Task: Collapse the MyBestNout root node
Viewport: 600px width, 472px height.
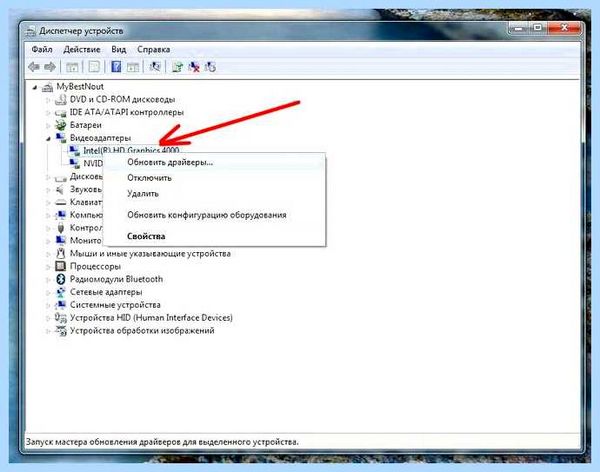Action: coord(35,88)
